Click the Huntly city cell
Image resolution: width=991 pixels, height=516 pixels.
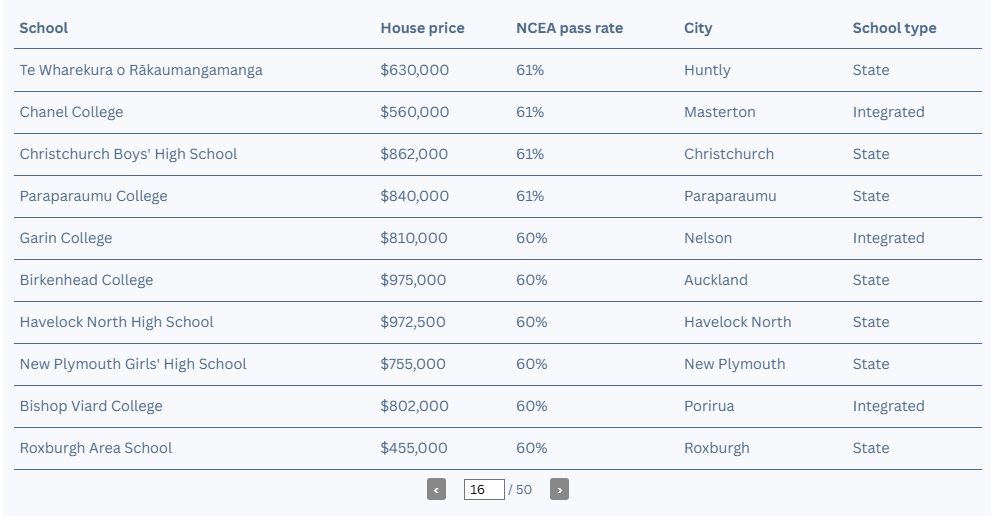click(x=707, y=70)
